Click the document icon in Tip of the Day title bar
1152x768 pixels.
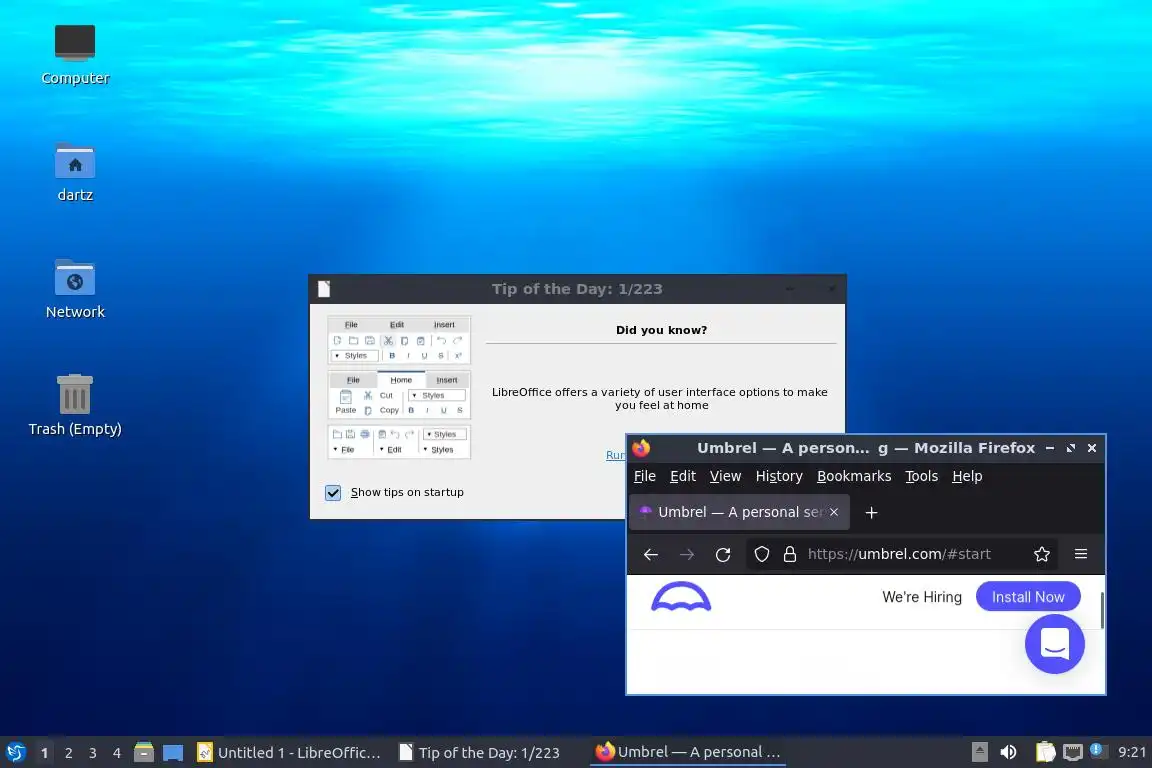[x=324, y=289]
